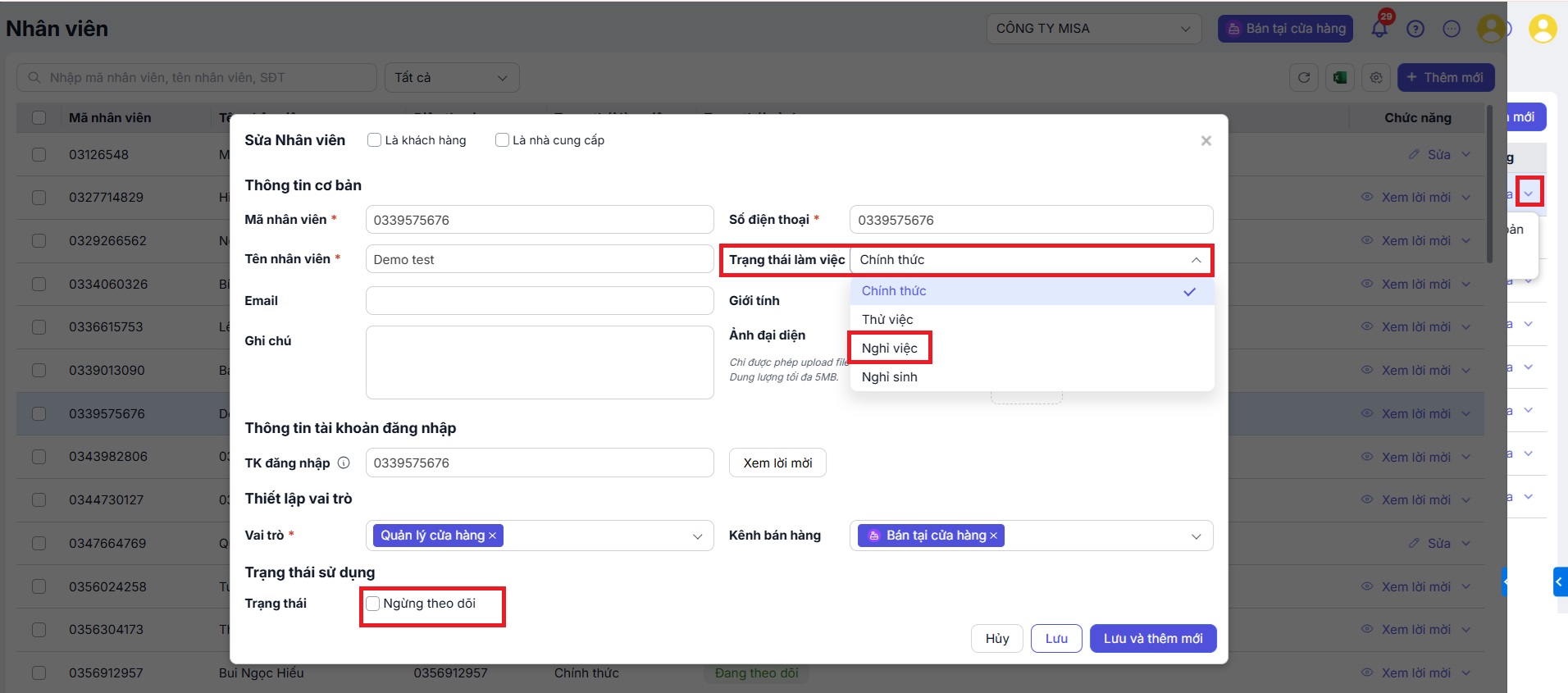Collapse the Trạng thái làm việc dropdown
This screenshot has height=693, width=1568.
(x=1196, y=260)
